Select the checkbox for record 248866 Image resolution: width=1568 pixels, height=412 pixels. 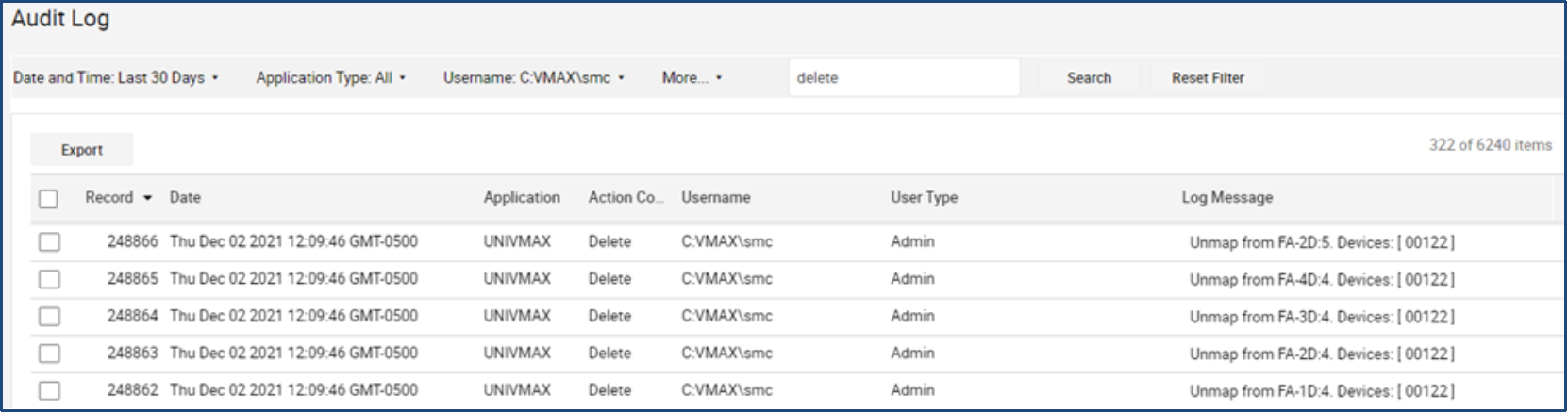(x=49, y=242)
